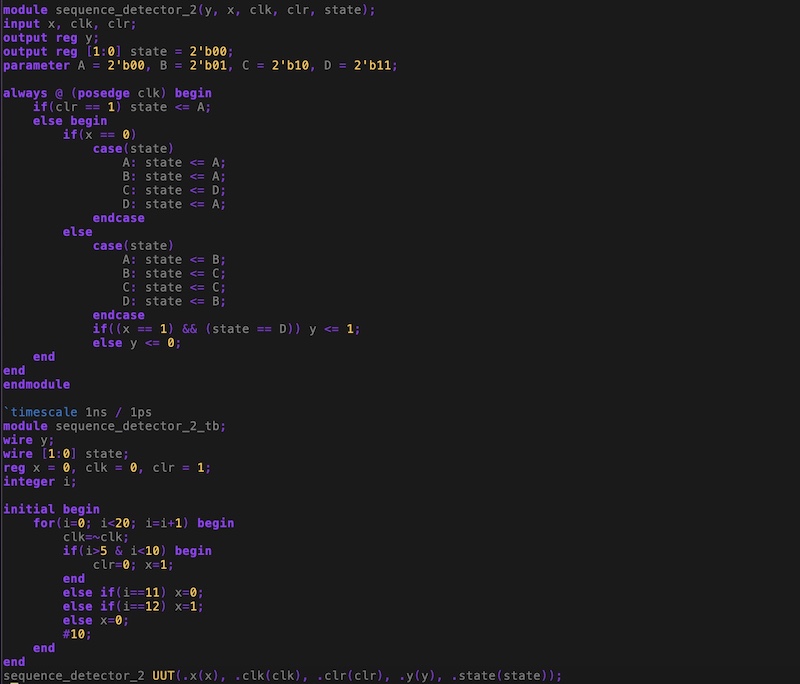The image size is (800, 684).
Task: Click the sequence_detector_2_tb module name
Action: [x=140, y=426]
